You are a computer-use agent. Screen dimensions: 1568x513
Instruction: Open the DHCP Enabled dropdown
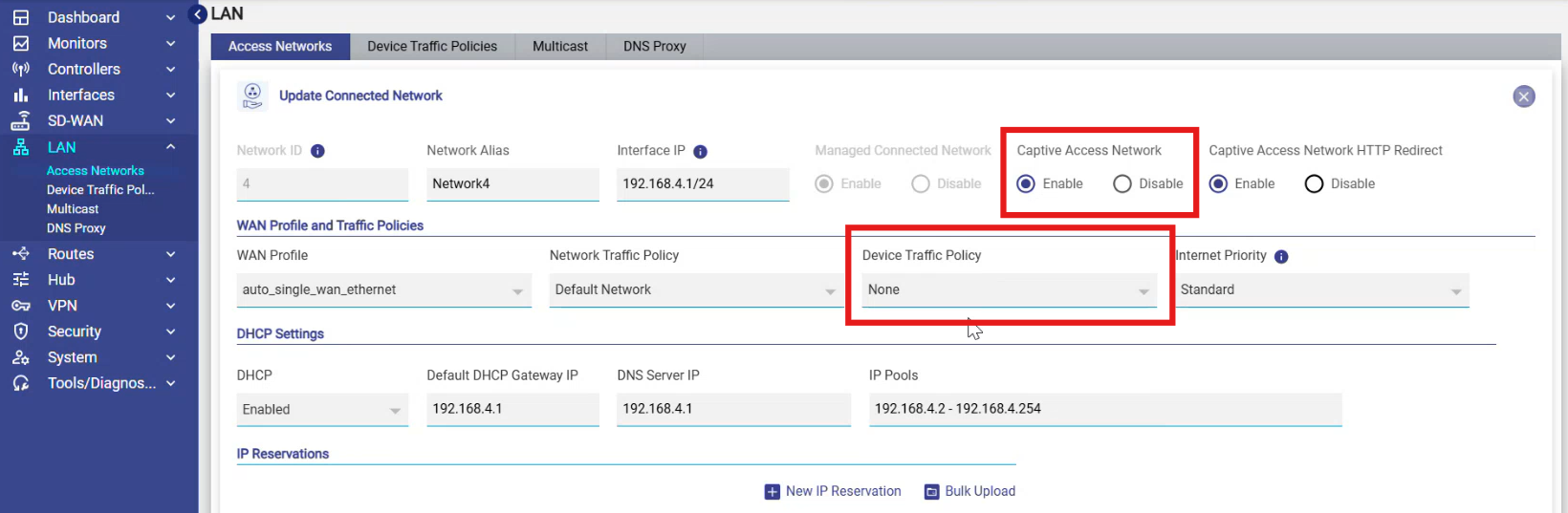[x=322, y=409]
